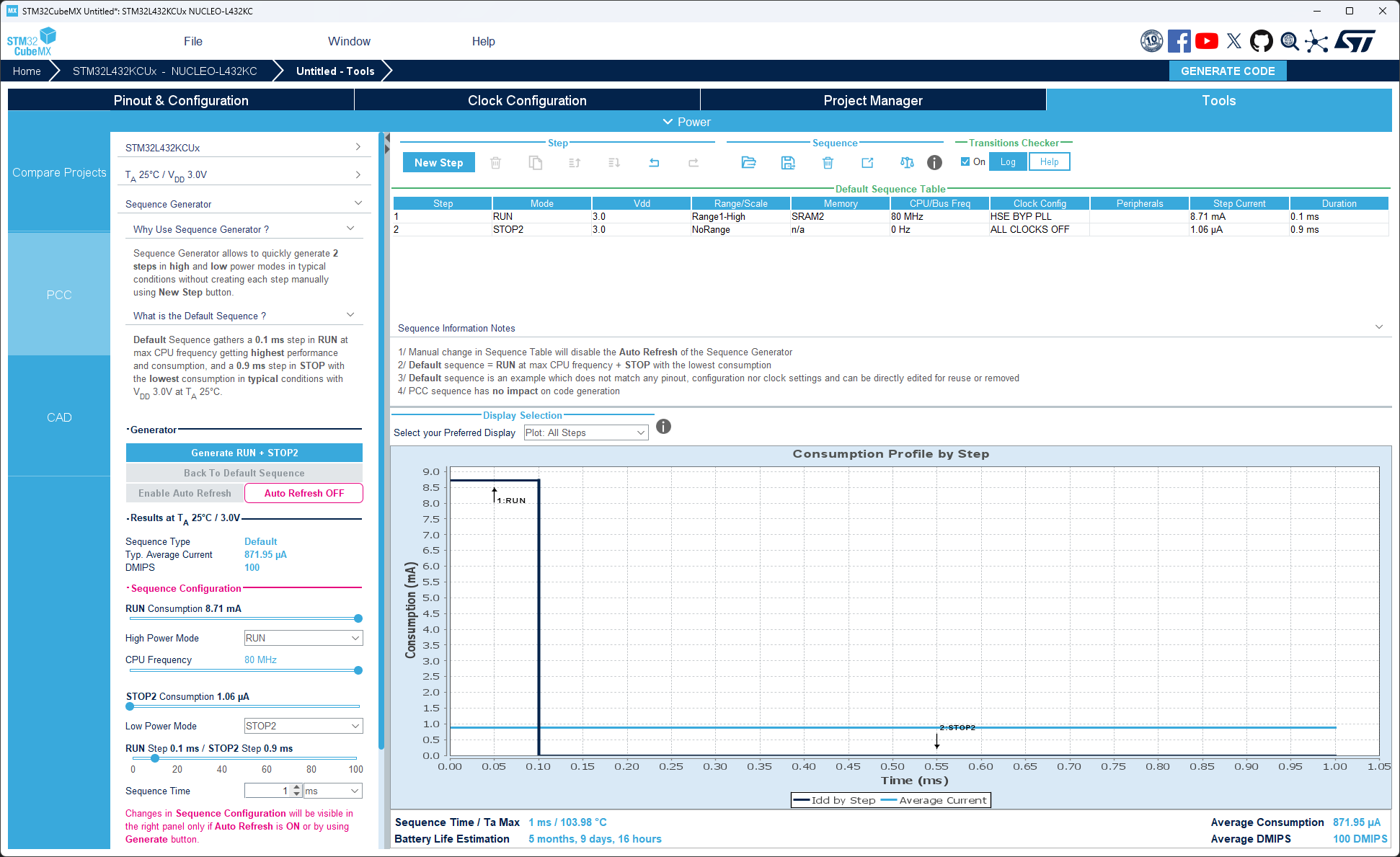Open the Plot: All Steps dropdown
The width and height of the screenshot is (1400, 857).
click(x=586, y=432)
